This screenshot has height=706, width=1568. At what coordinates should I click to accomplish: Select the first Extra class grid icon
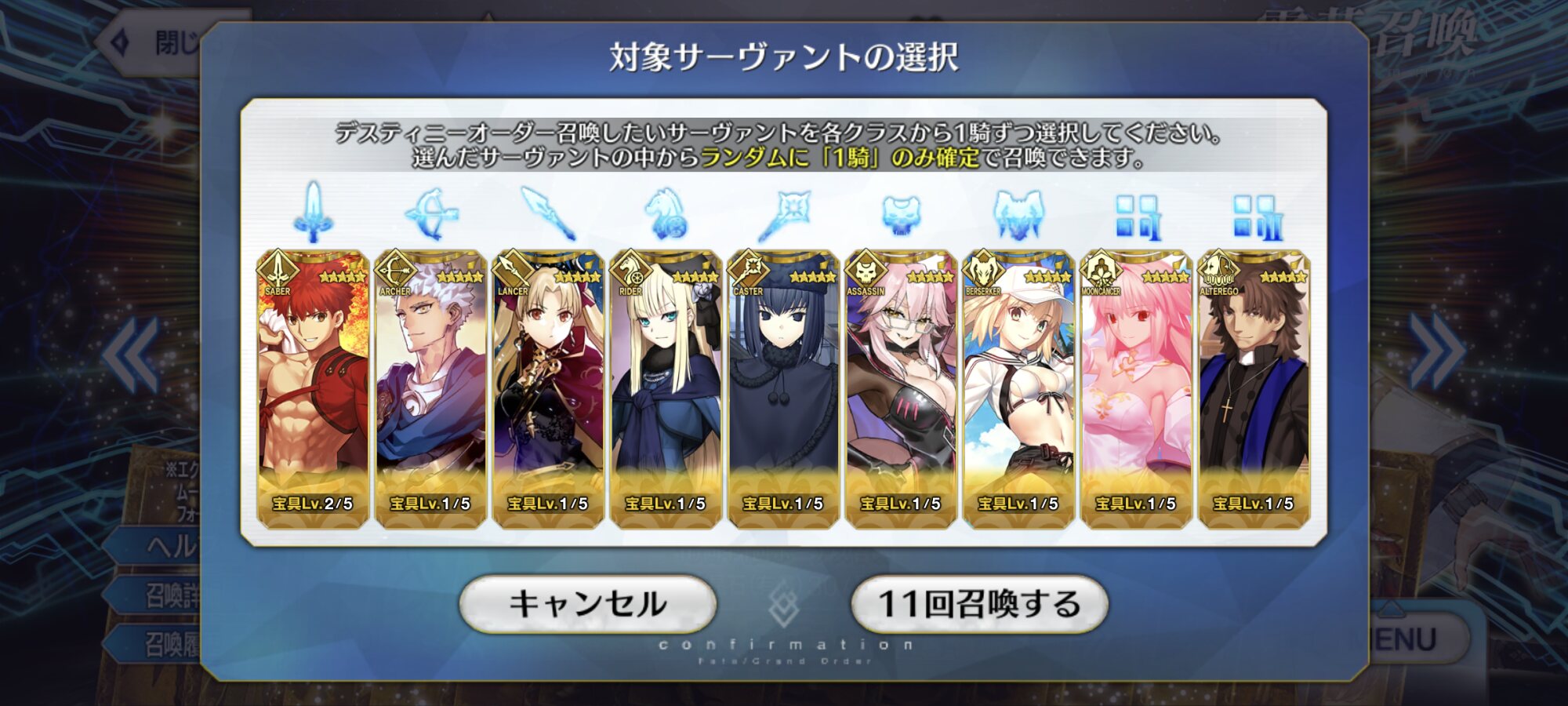1137,217
